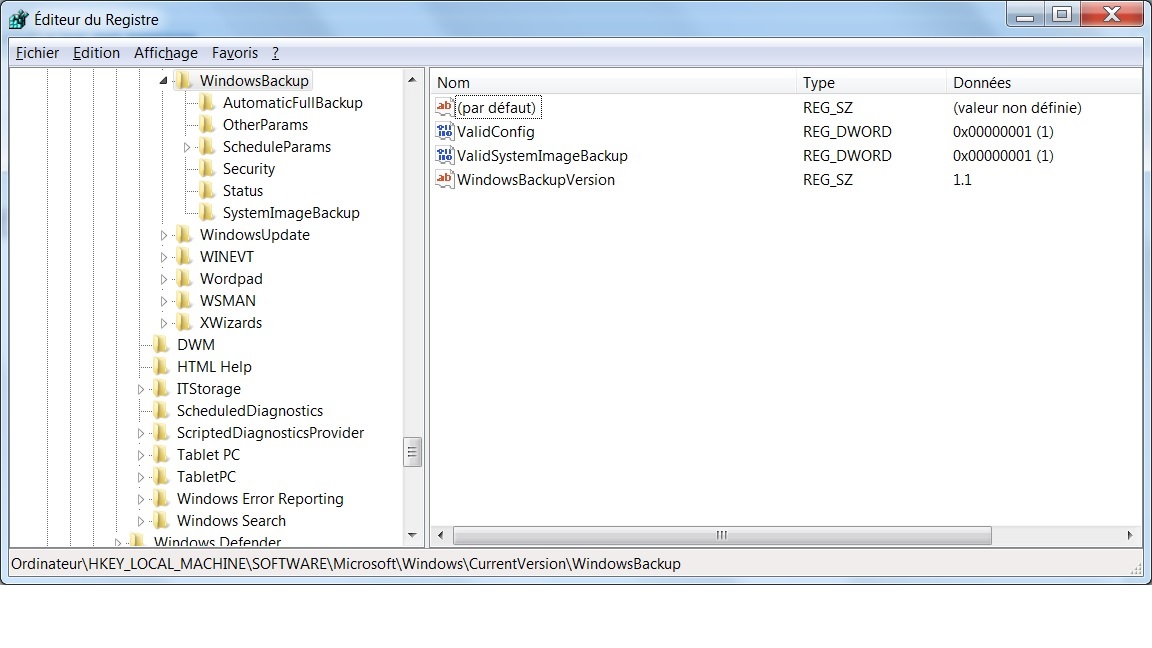Click the WindowsBackupVersion string value icon
Image resolution: width=1152 pixels, height=648 pixels.
(x=444, y=179)
